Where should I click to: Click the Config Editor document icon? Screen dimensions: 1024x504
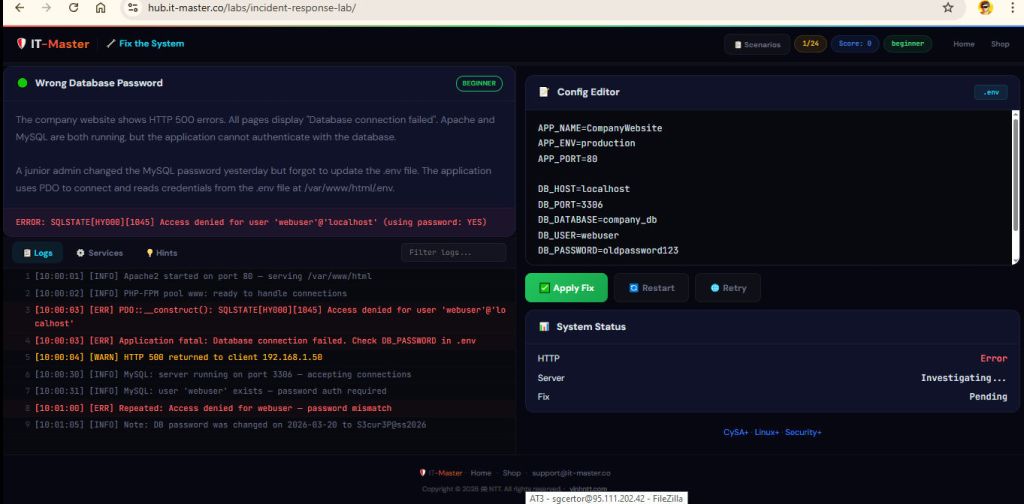544,92
